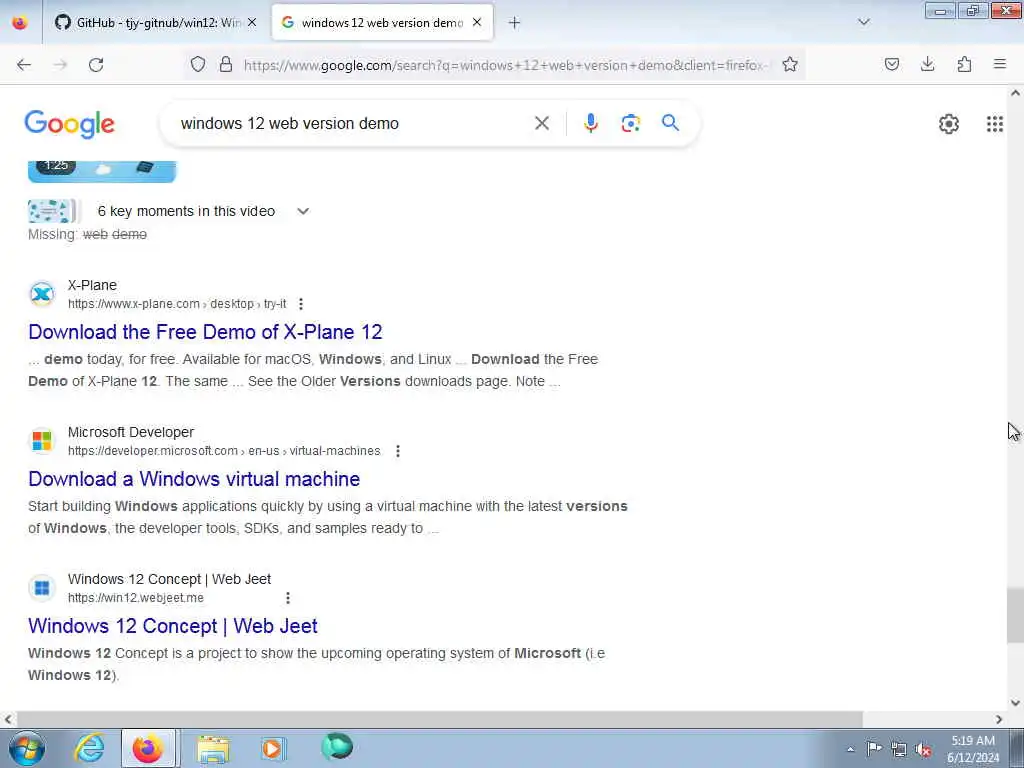
Task: Click the blue magnifier search button
Action: [670, 122]
